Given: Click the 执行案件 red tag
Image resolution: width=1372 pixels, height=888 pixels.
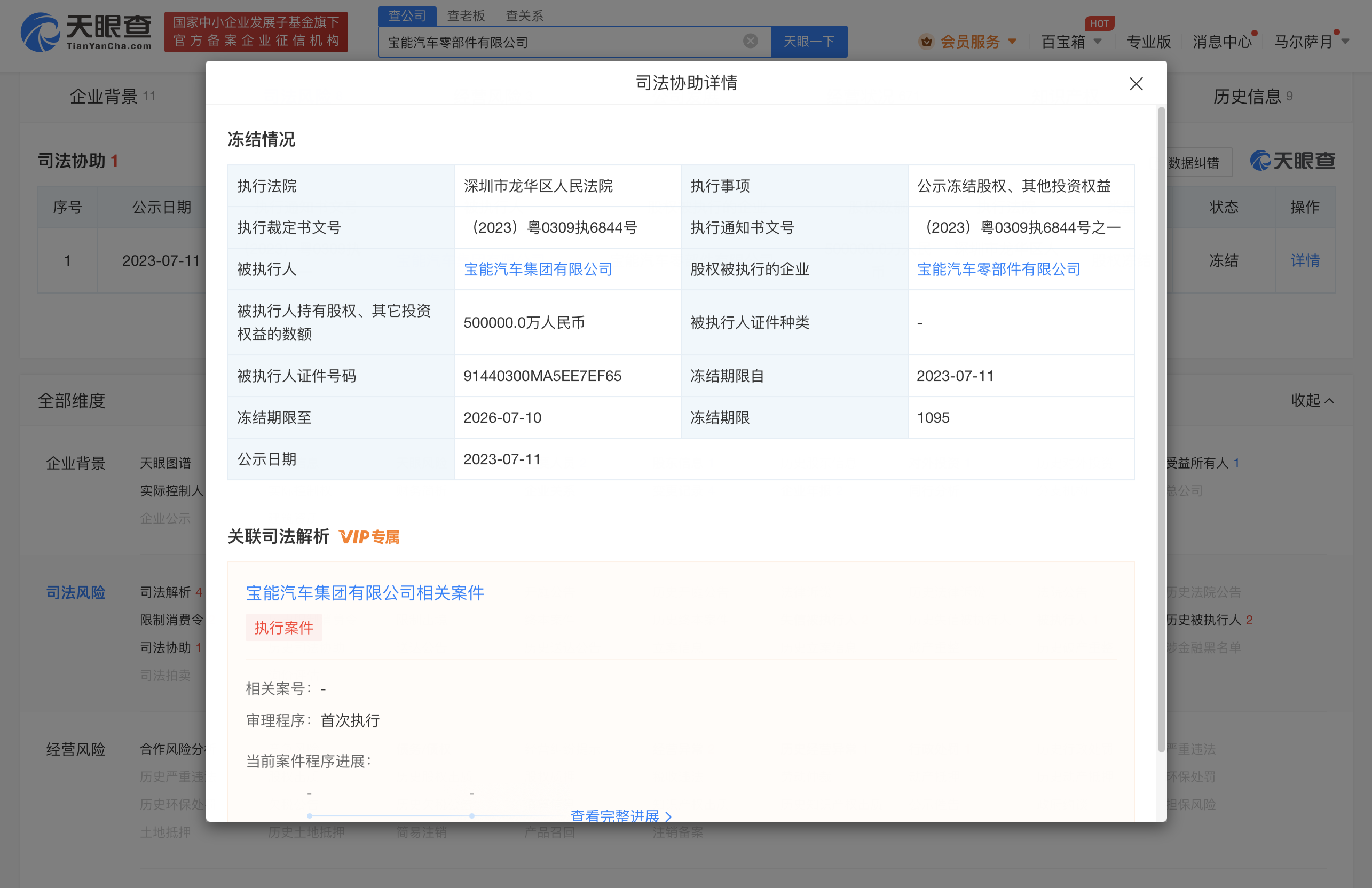Looking at the screenshot, I should click(283, 628).
